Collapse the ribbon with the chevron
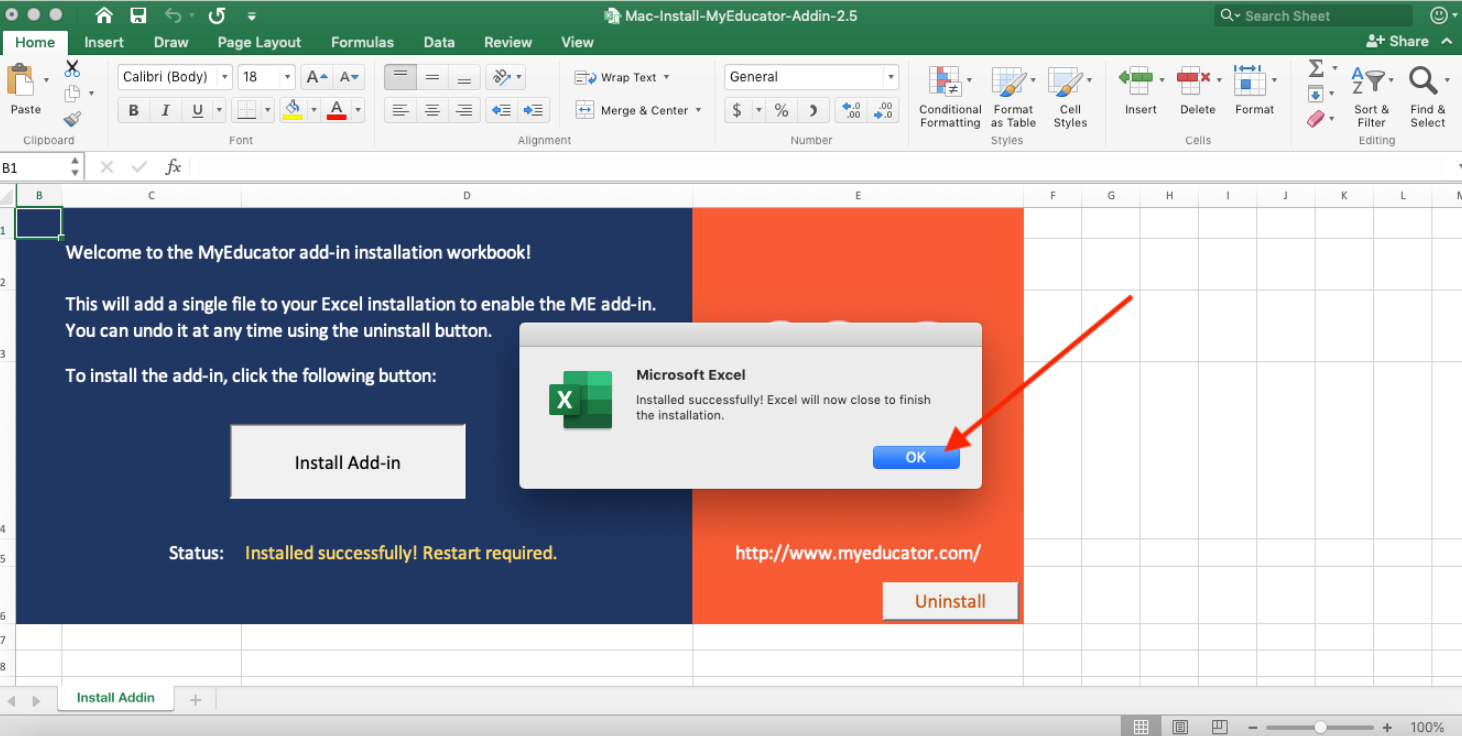 pyautogui.click(x=1447, y=41)
